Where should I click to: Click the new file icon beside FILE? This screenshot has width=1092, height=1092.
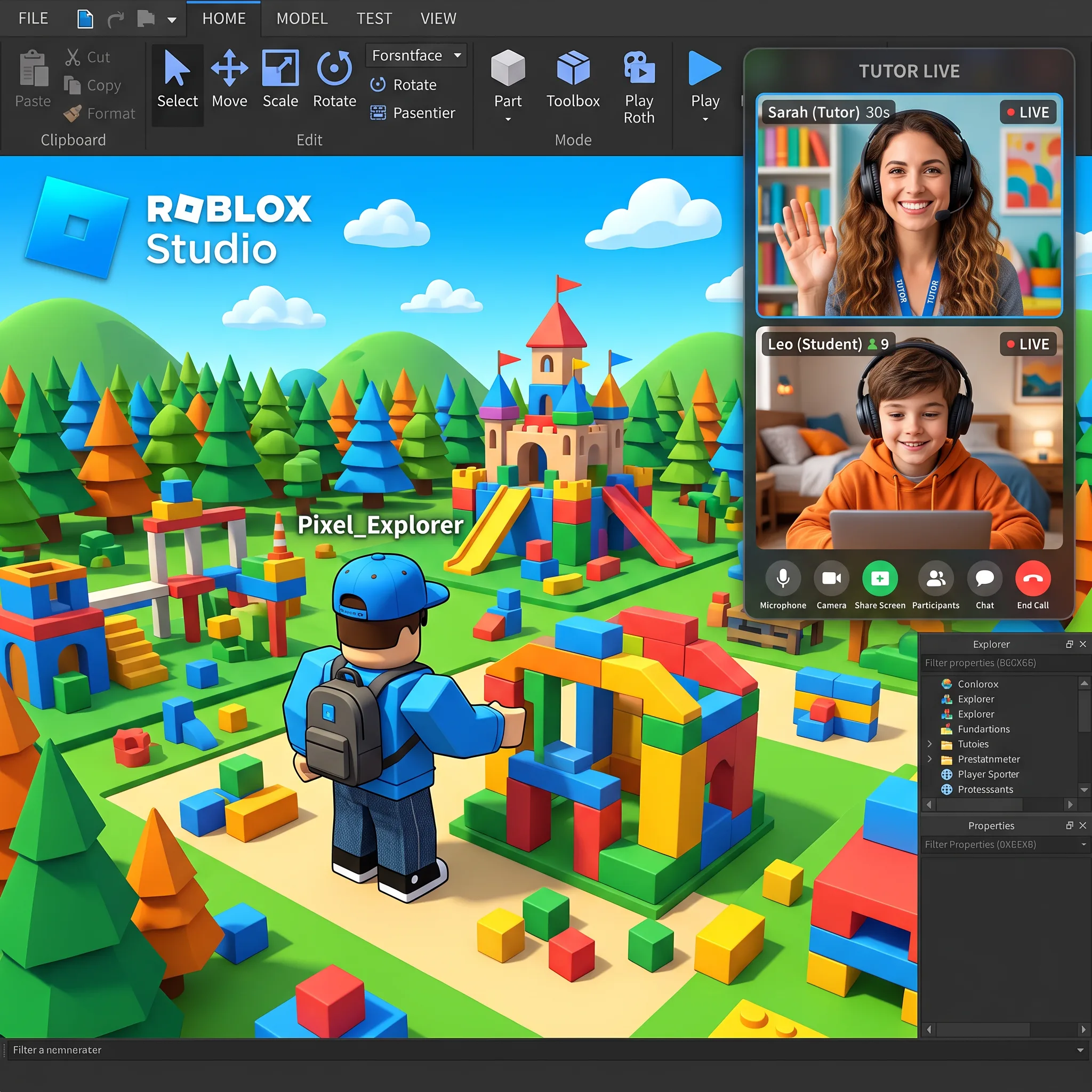[x=85, y=19]
